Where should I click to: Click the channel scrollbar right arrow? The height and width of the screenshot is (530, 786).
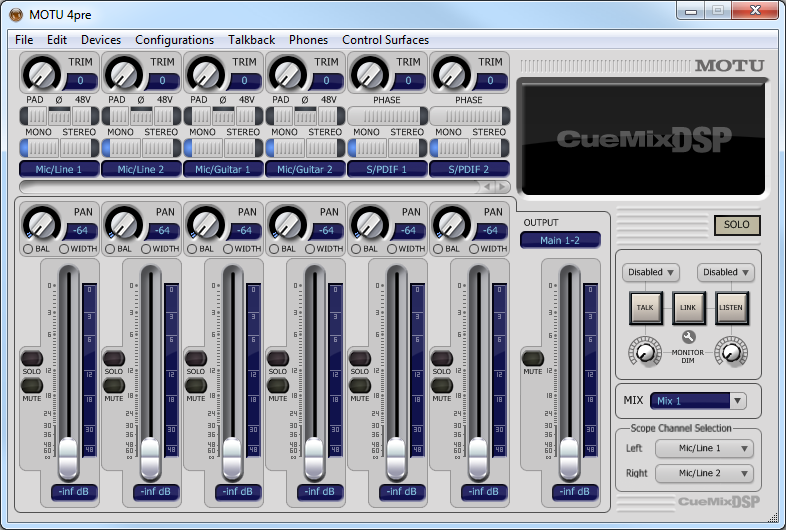[x=503, y=187]
